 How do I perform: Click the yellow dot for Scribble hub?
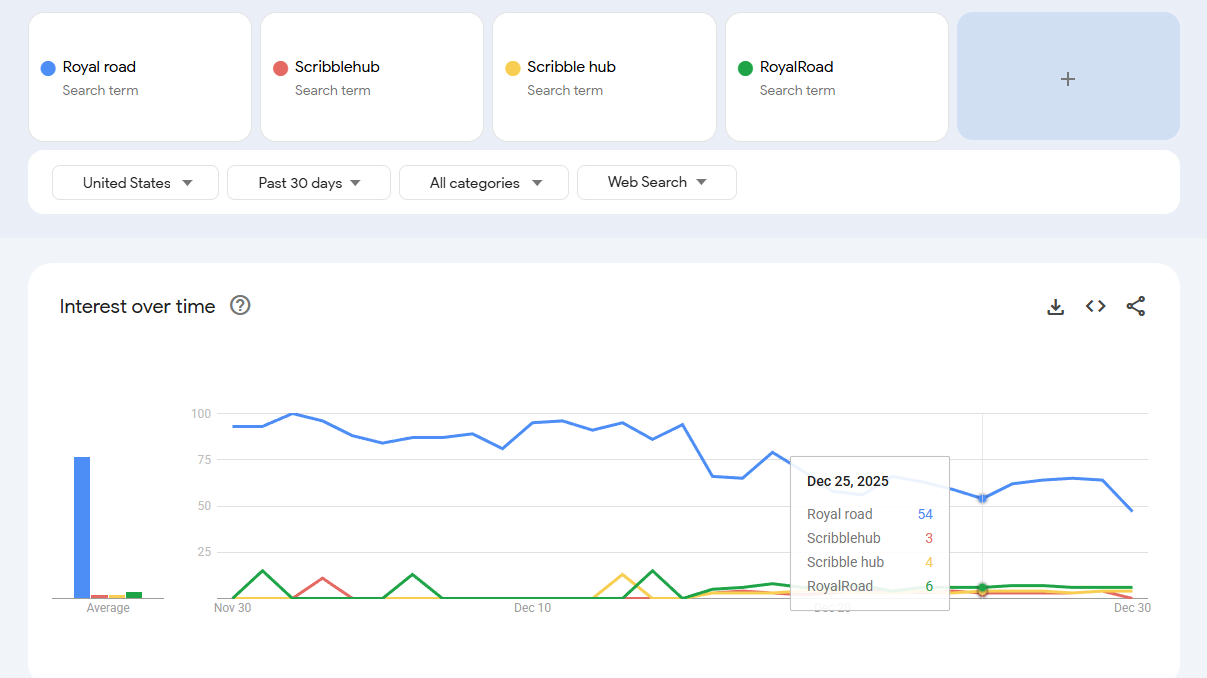[x=513, y=68]
